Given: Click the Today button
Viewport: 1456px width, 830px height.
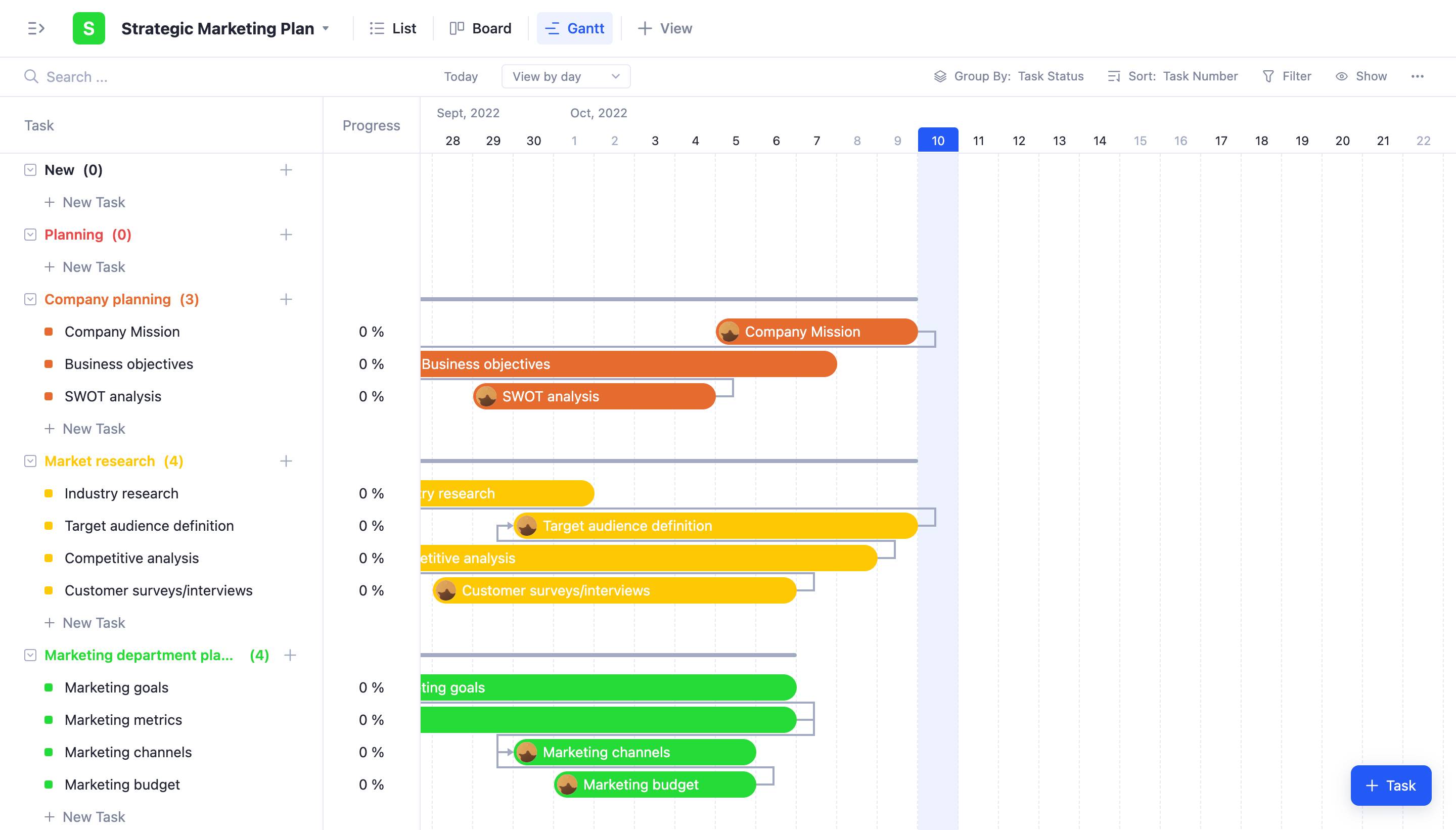Looking at the screenshot, I should click(x=461, y=76).
